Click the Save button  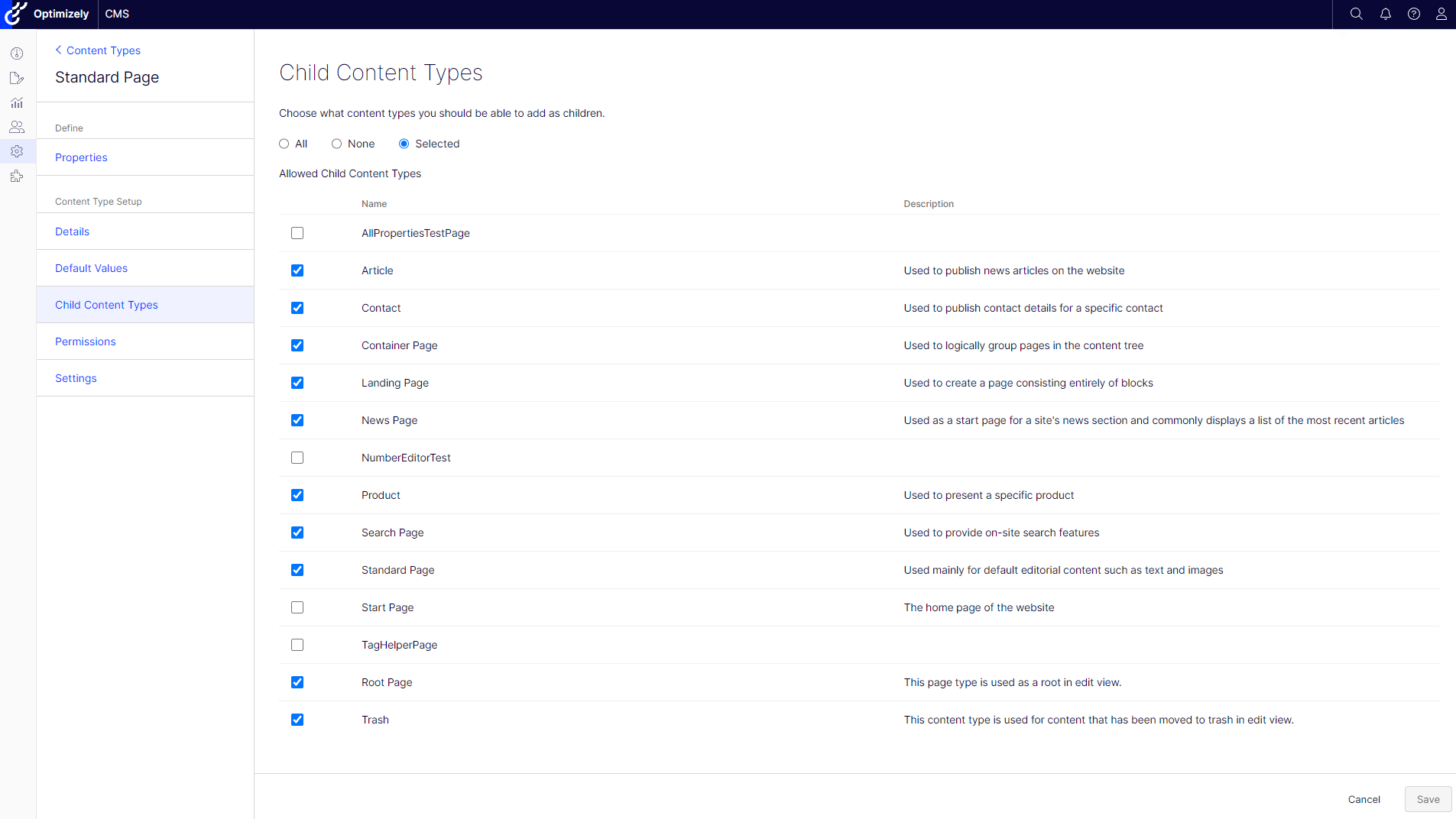click(1428, 799)
